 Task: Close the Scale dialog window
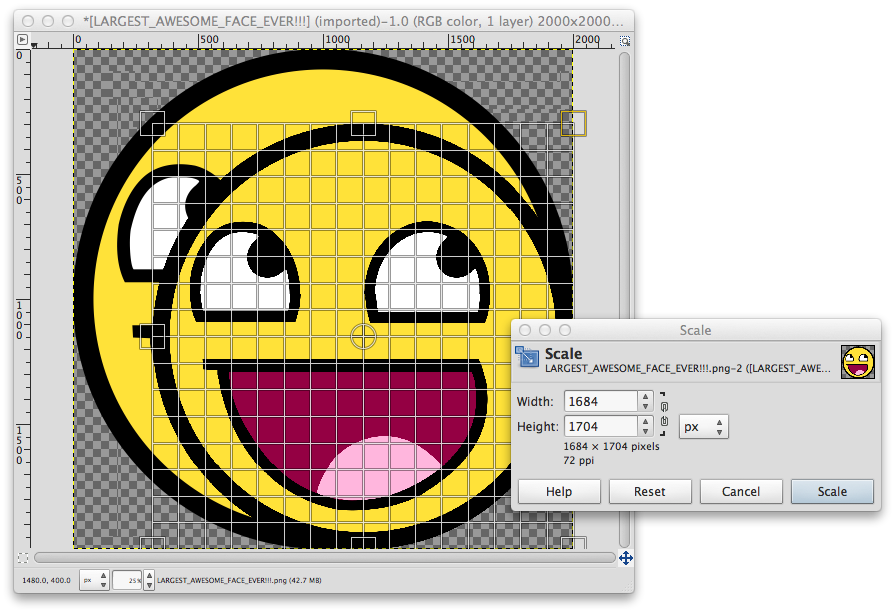[525, 330]
